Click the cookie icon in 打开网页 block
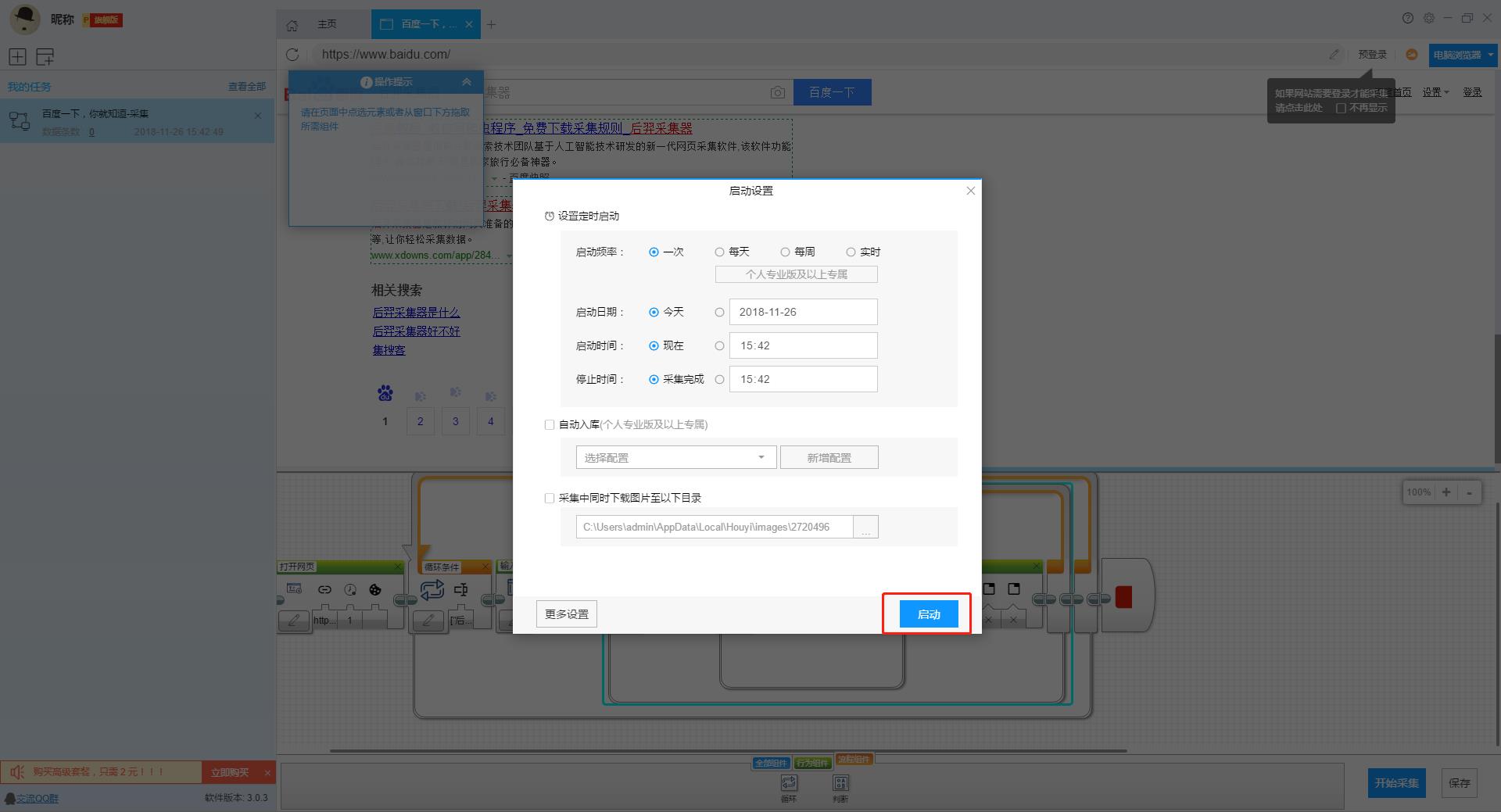 (375, 590)
